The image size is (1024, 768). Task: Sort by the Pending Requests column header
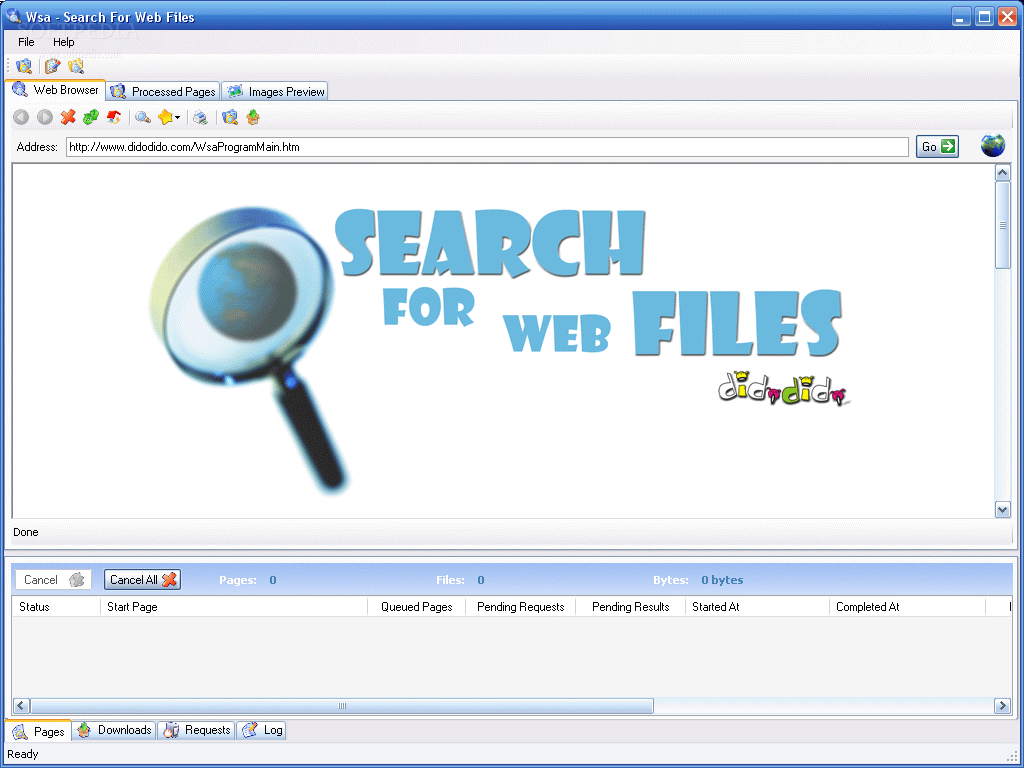pos(520,607)
